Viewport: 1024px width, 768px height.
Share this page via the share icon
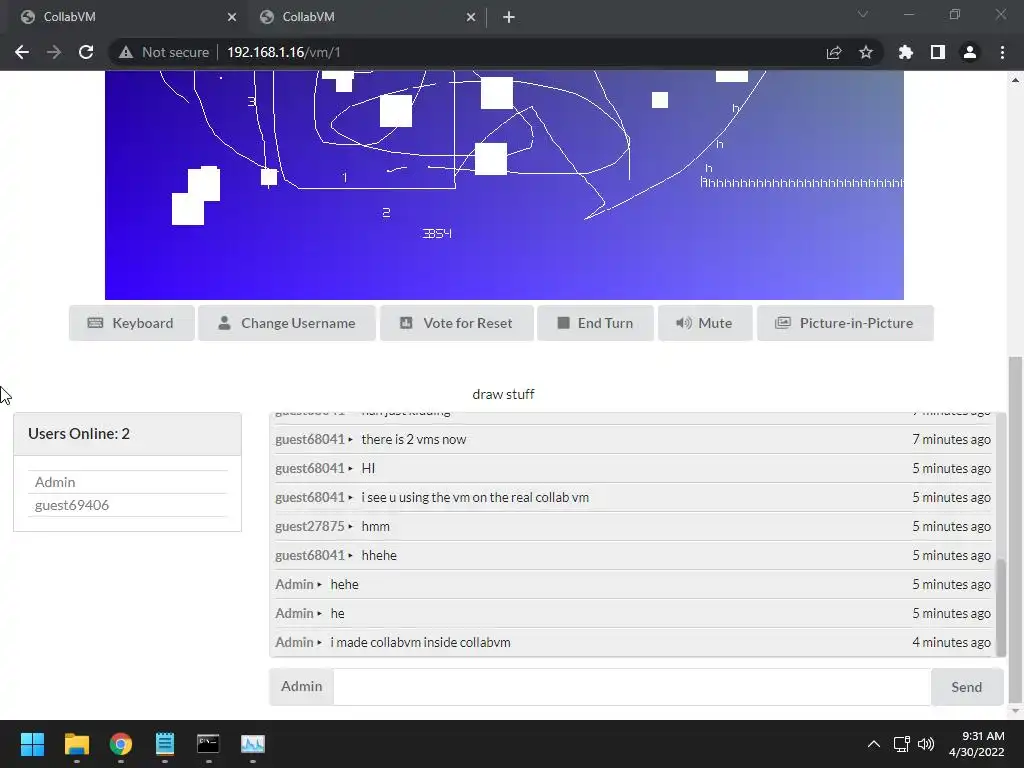[833, 52]
